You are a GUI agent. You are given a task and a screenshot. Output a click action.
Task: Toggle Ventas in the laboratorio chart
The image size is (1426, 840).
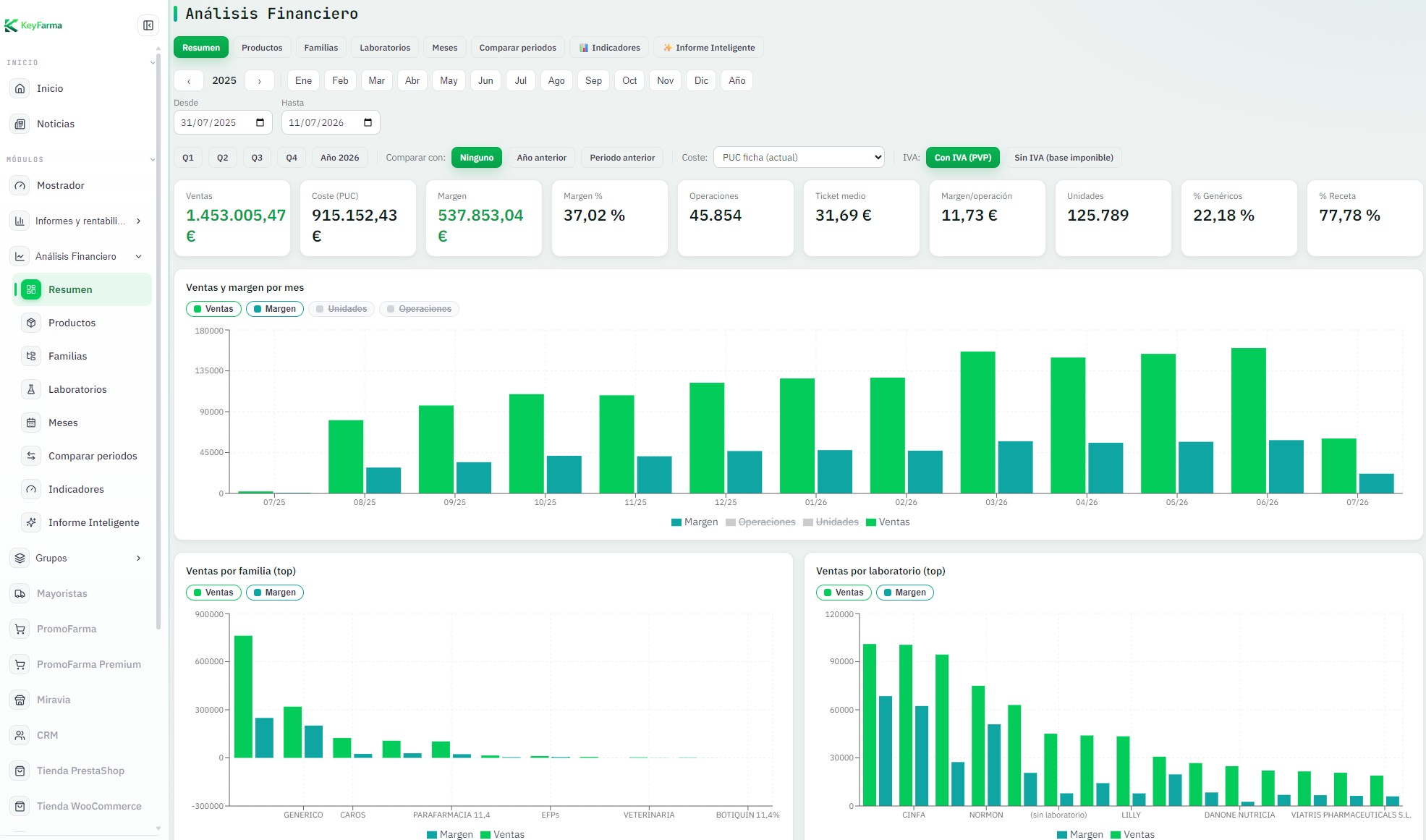click(x=844, y=593)
